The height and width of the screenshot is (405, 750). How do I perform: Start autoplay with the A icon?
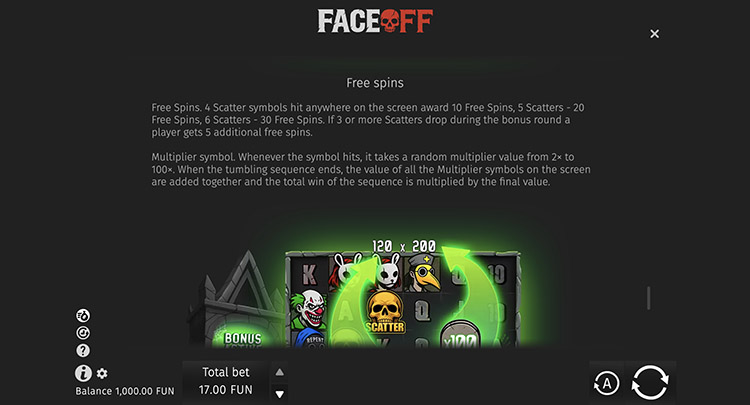tap(607, 383)
